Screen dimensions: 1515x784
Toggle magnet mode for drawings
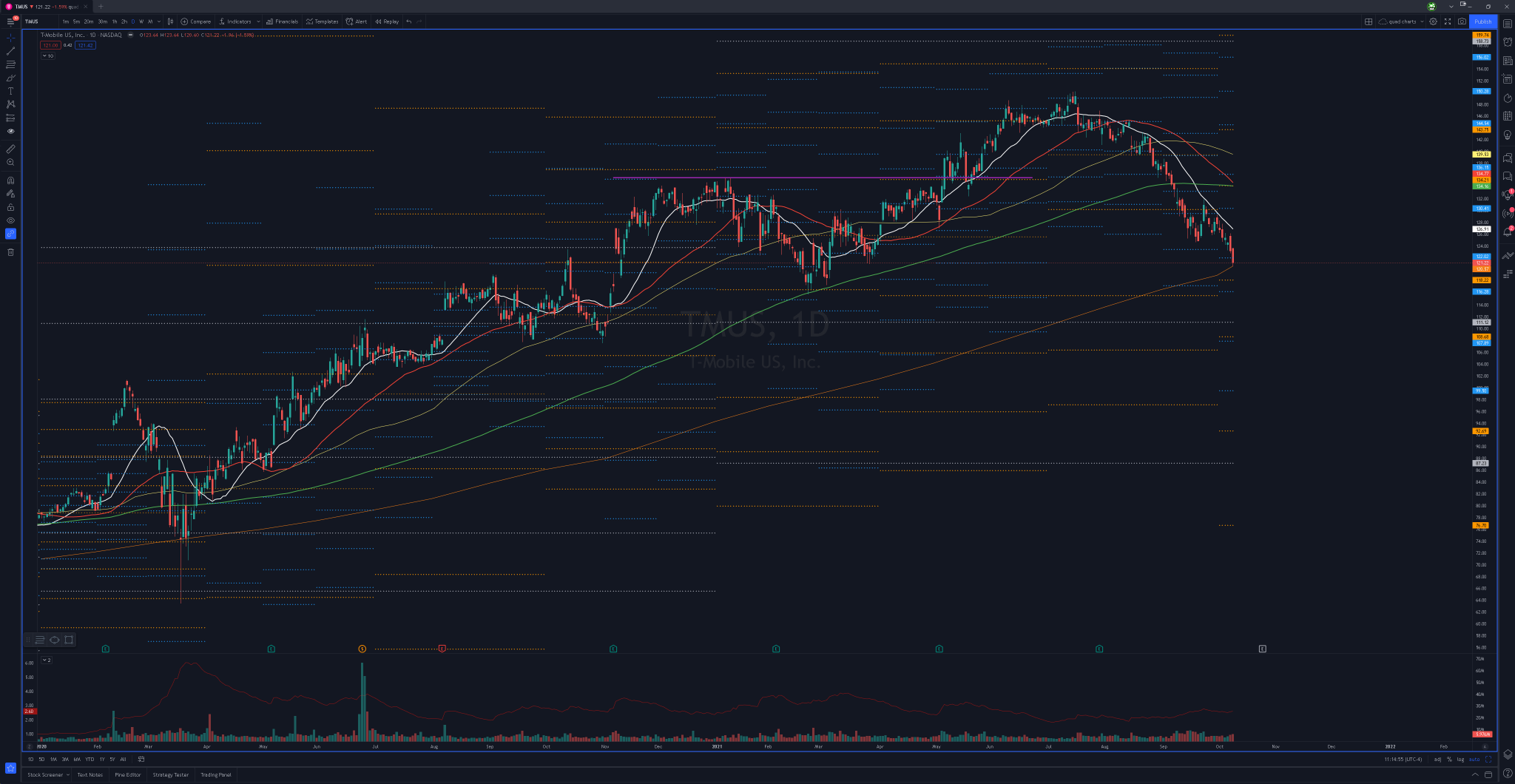click(x=10, y=180)
